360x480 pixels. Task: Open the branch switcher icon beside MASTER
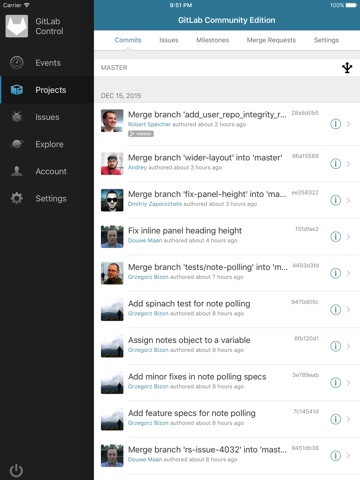[347, 68]
